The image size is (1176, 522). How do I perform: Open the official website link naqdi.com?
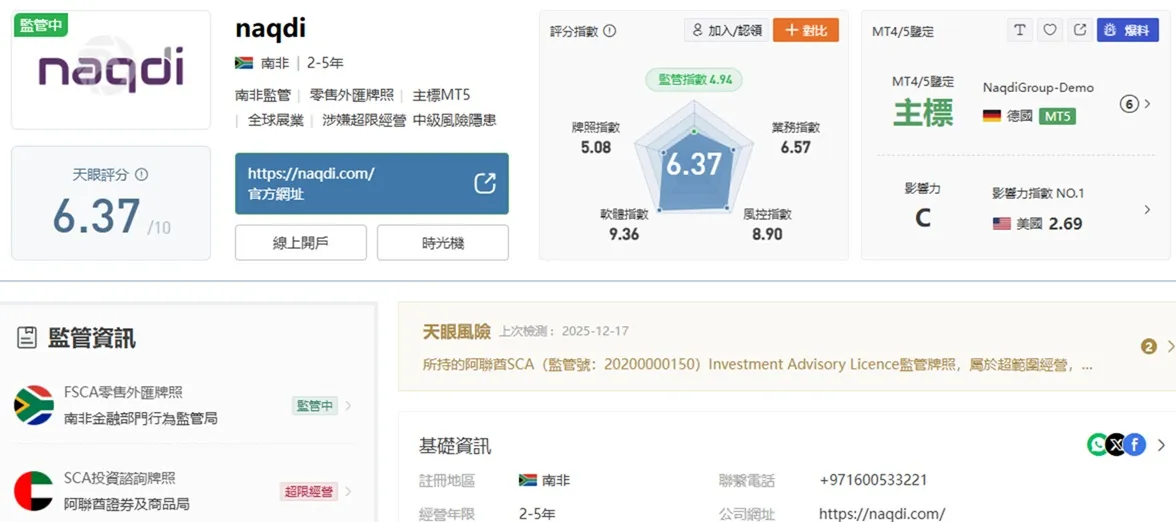tap(371, 184)
